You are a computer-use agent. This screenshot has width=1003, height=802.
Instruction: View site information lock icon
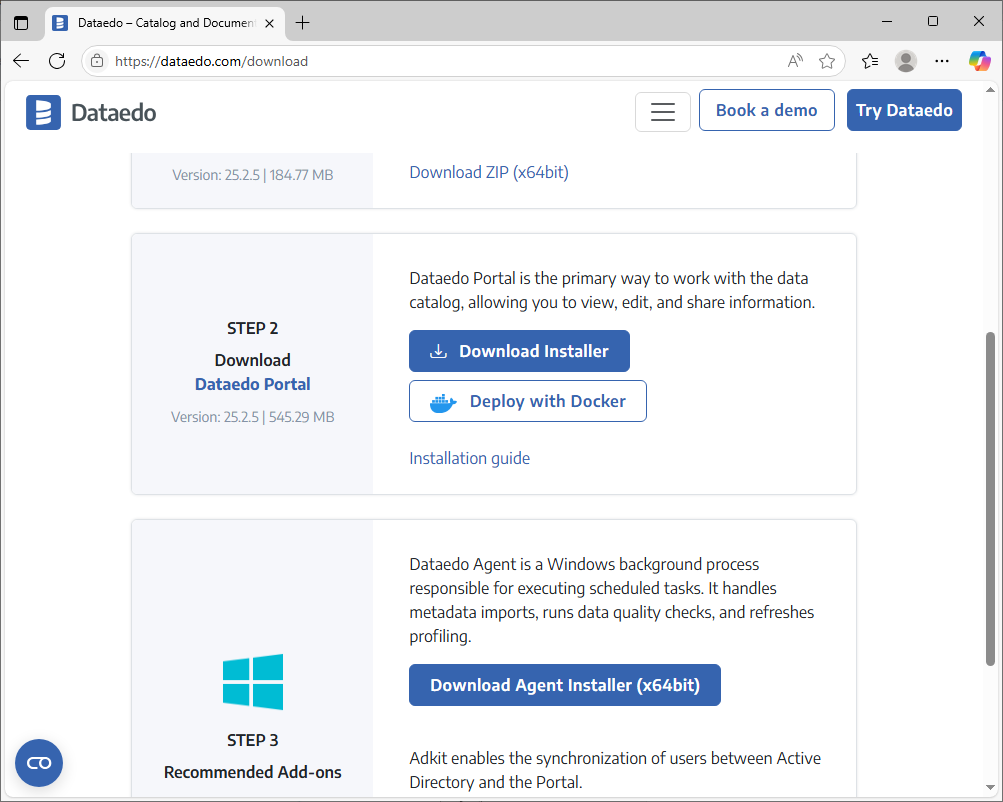[97, 61]
